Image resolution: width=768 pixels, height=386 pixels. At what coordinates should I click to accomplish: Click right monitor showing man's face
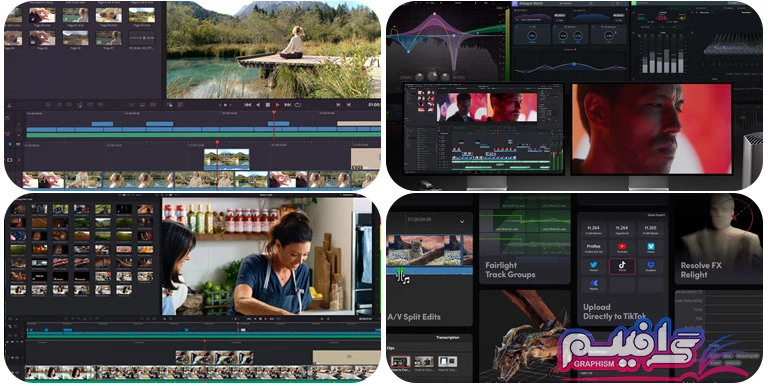[x=651, y=129]
